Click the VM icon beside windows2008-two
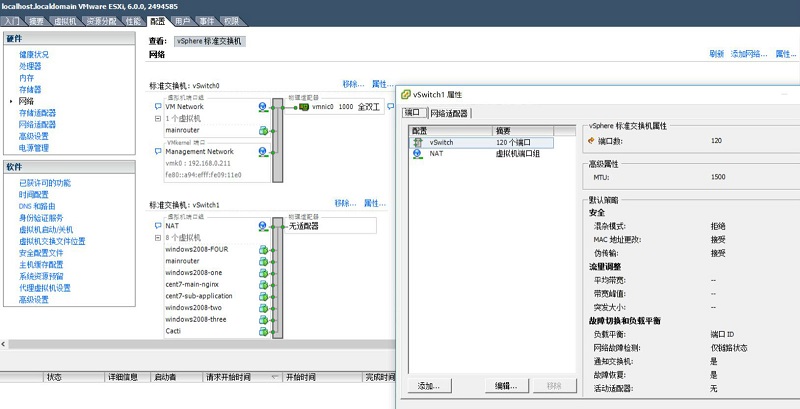 263,309
